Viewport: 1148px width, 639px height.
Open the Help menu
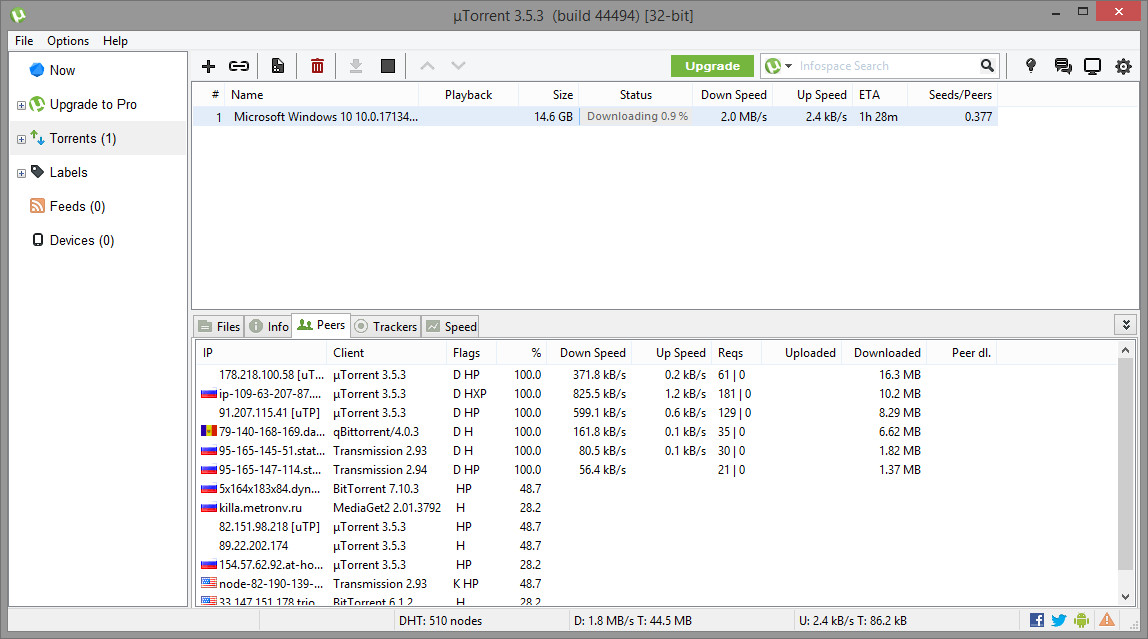pyautogui.click(x=115, y=41)
